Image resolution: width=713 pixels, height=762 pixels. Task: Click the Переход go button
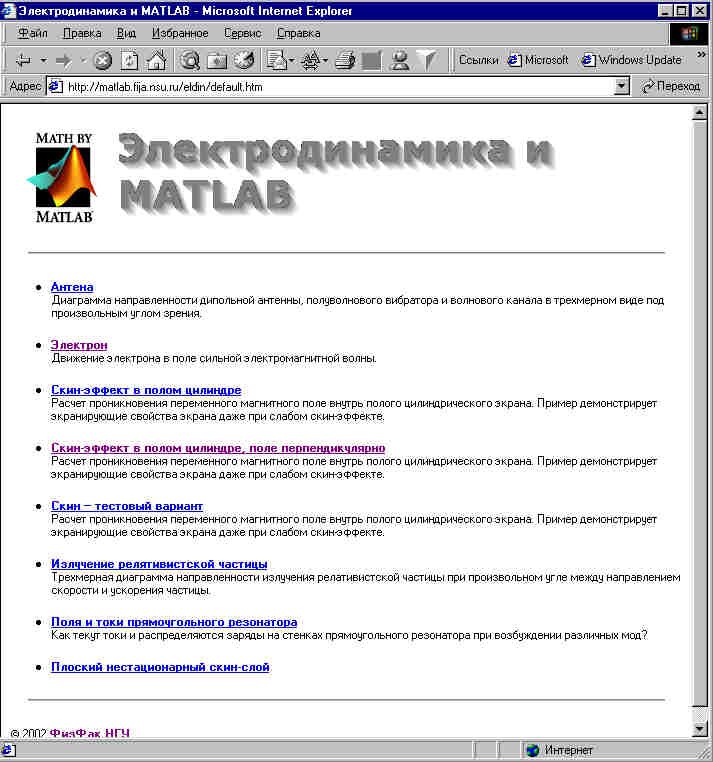[671, 87]
